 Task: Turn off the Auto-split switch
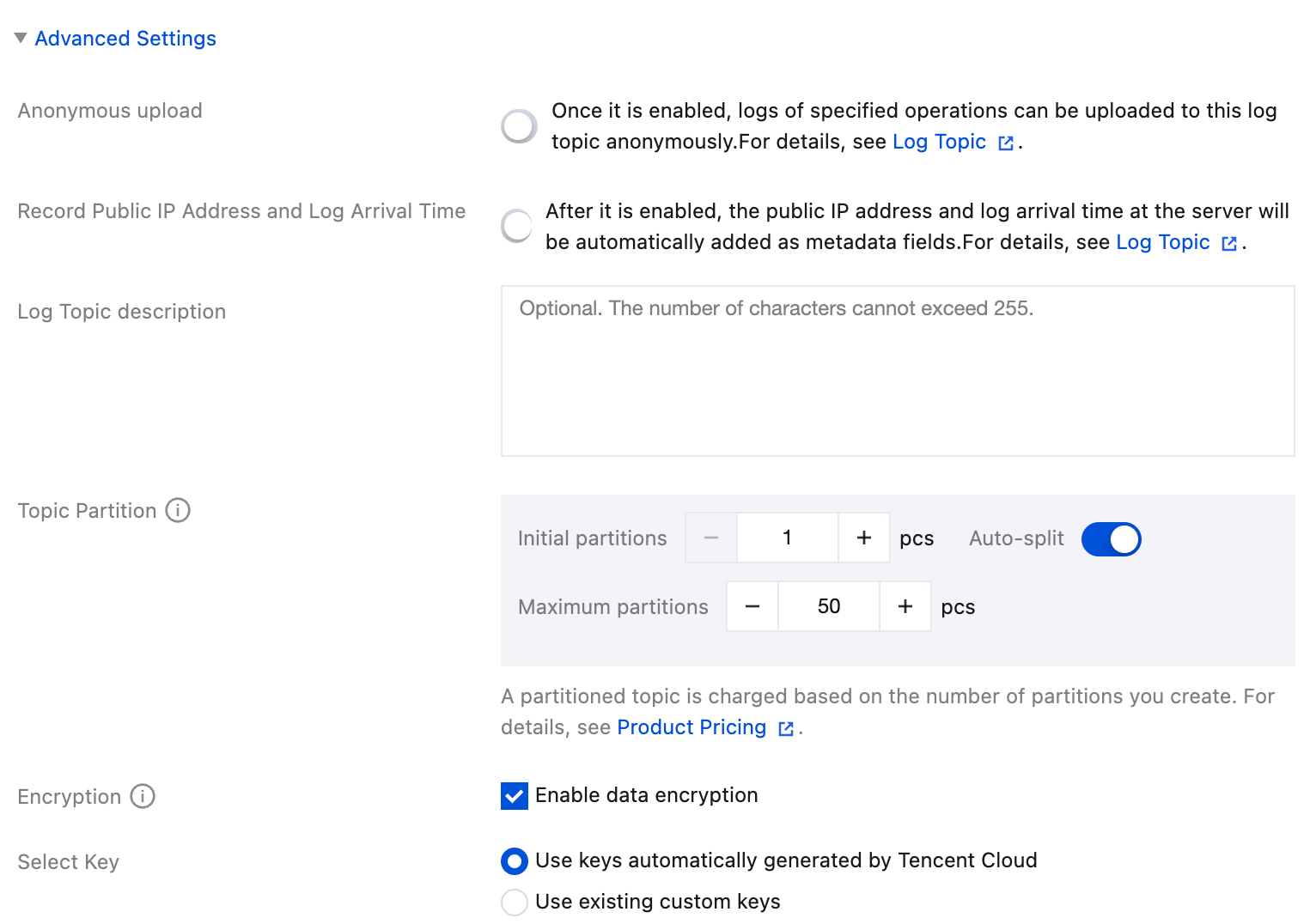tap(1111, 539)
